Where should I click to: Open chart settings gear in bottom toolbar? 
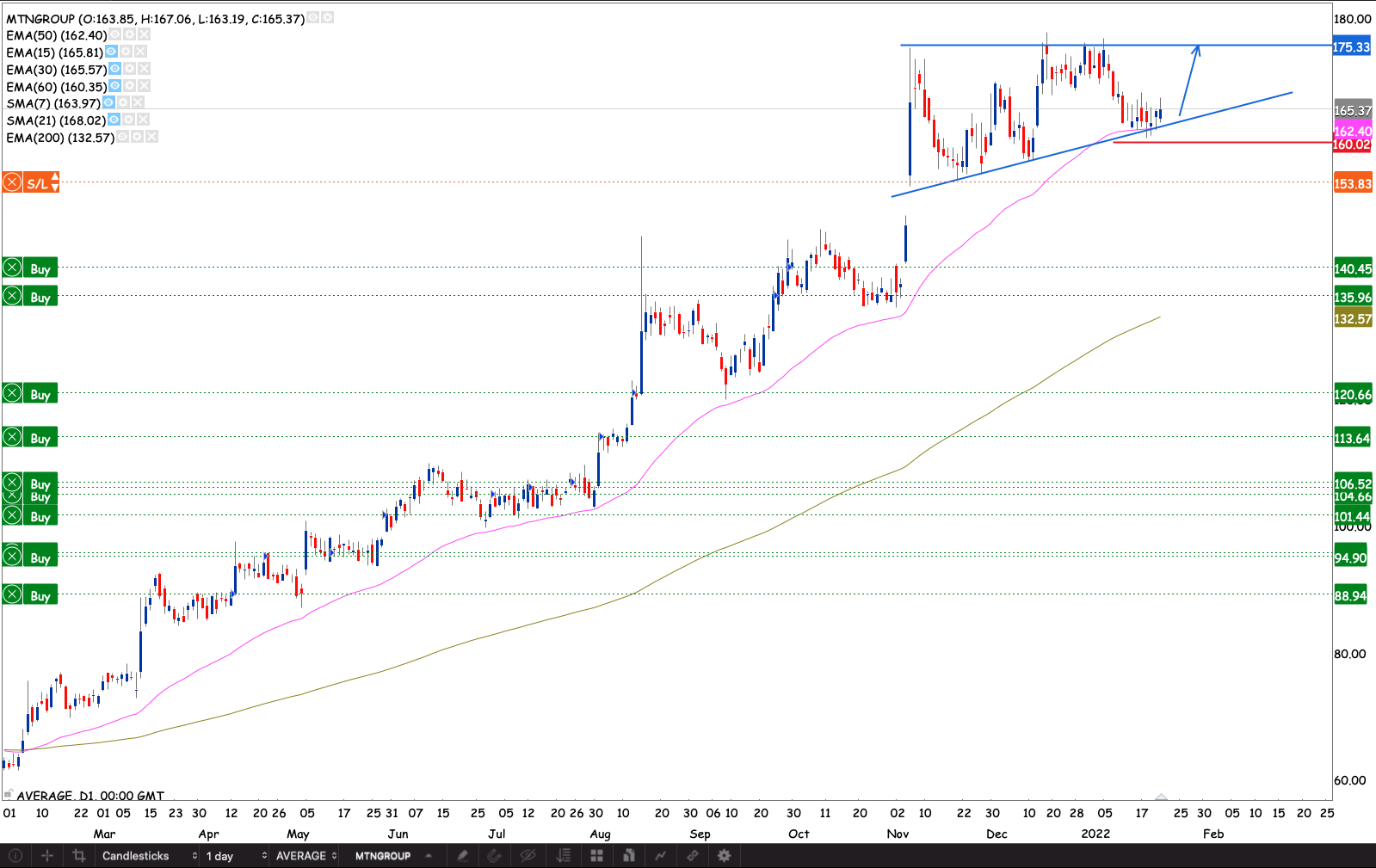724,856
